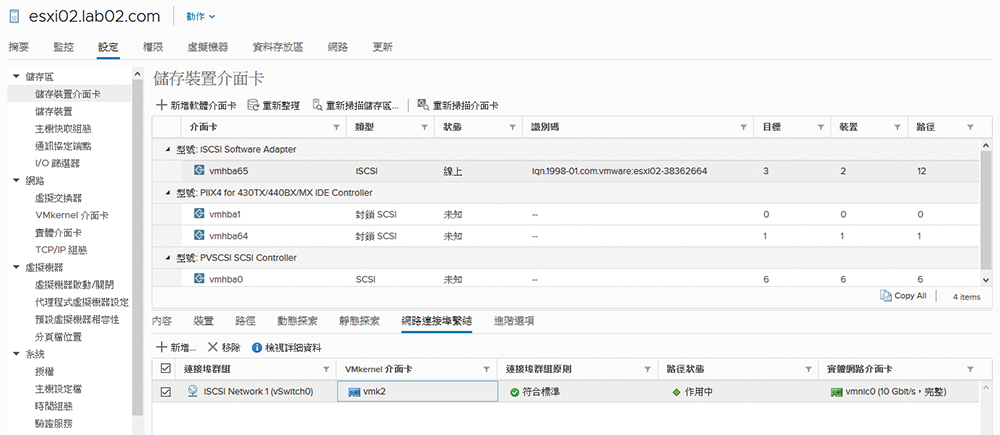The height and width of the screenshot is (435, 1000).
Task: Click the vmhba64 adapter icon
Action: pos(199,235)
